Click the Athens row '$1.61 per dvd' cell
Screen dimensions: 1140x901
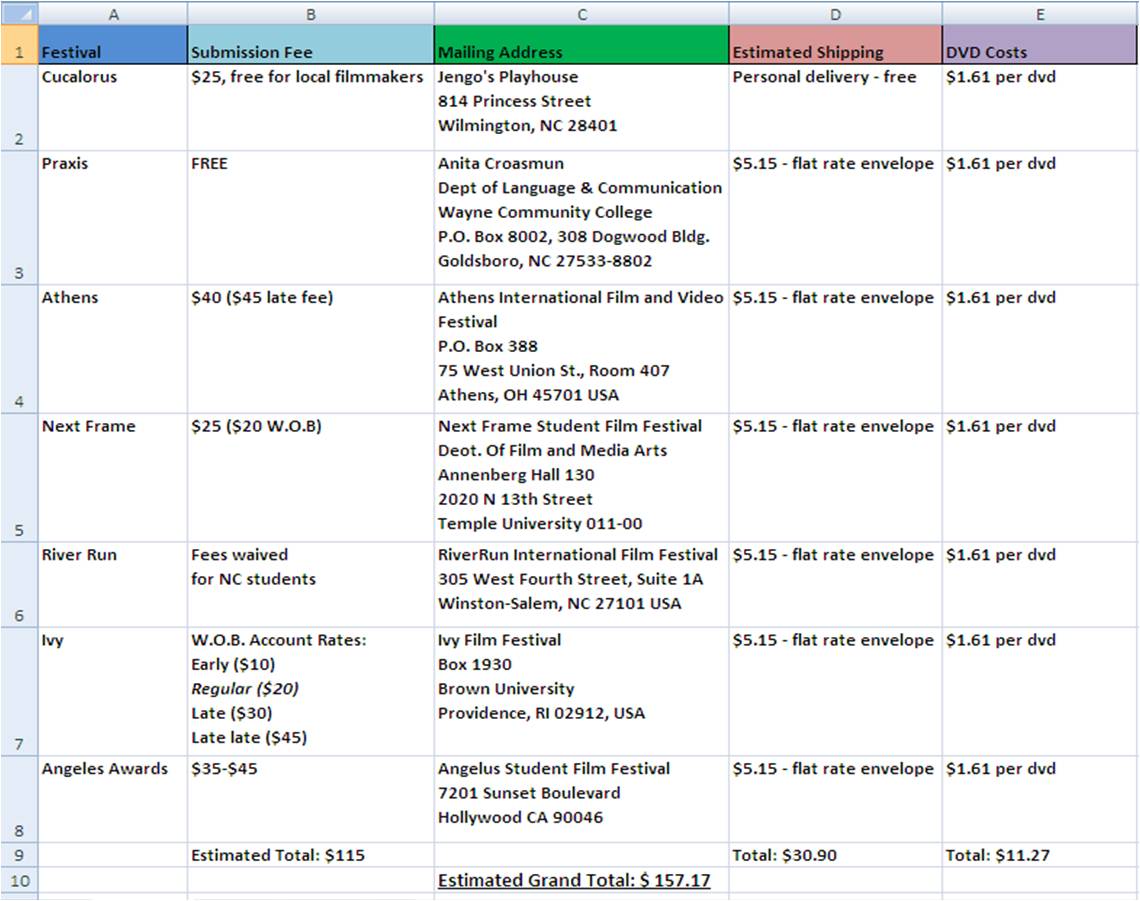(x=1040, y=349)
